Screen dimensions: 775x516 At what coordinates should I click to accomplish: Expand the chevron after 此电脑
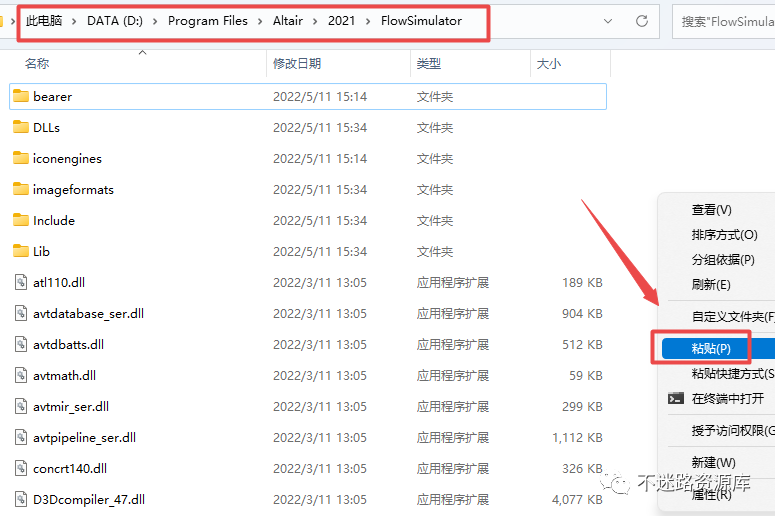(x=74, y=21)
